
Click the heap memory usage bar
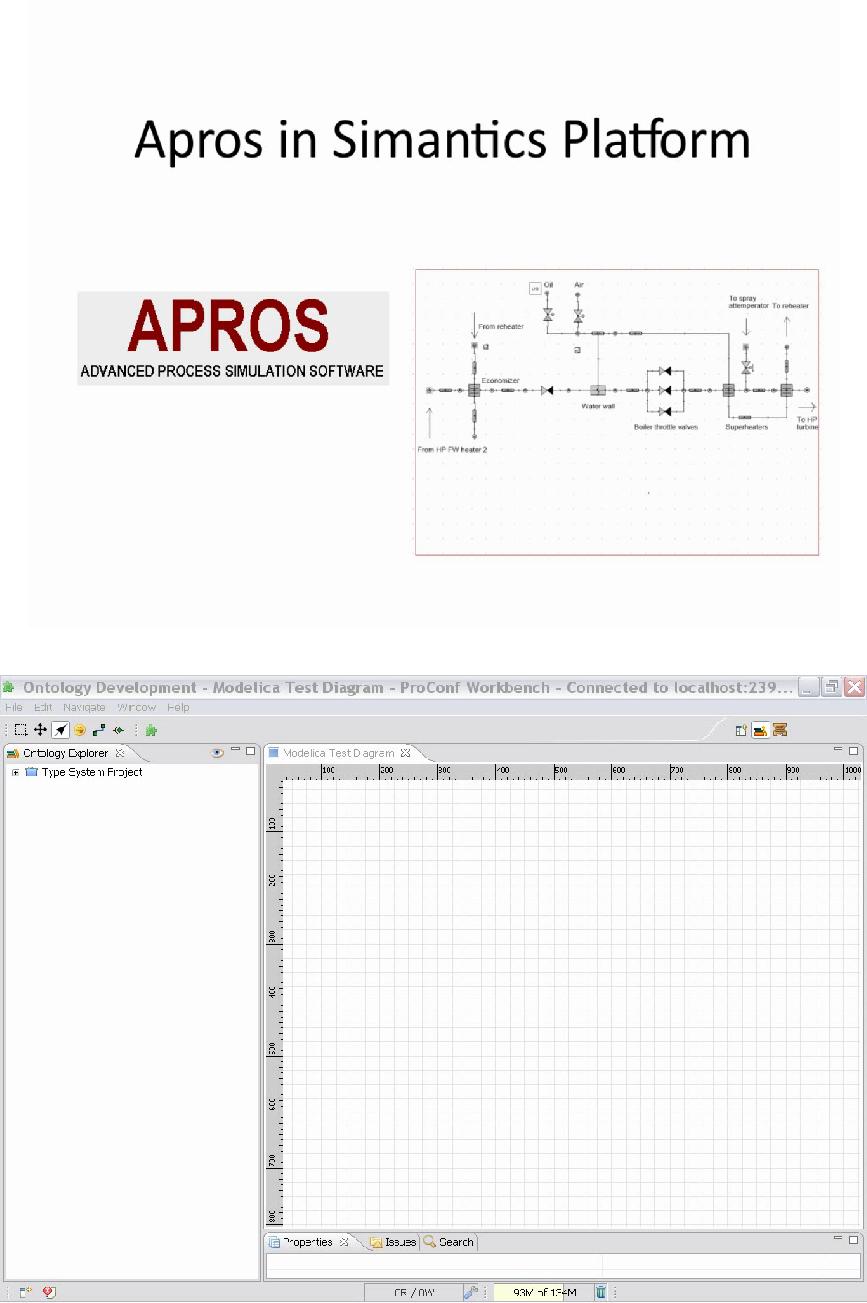click(x=542, y=1292)
